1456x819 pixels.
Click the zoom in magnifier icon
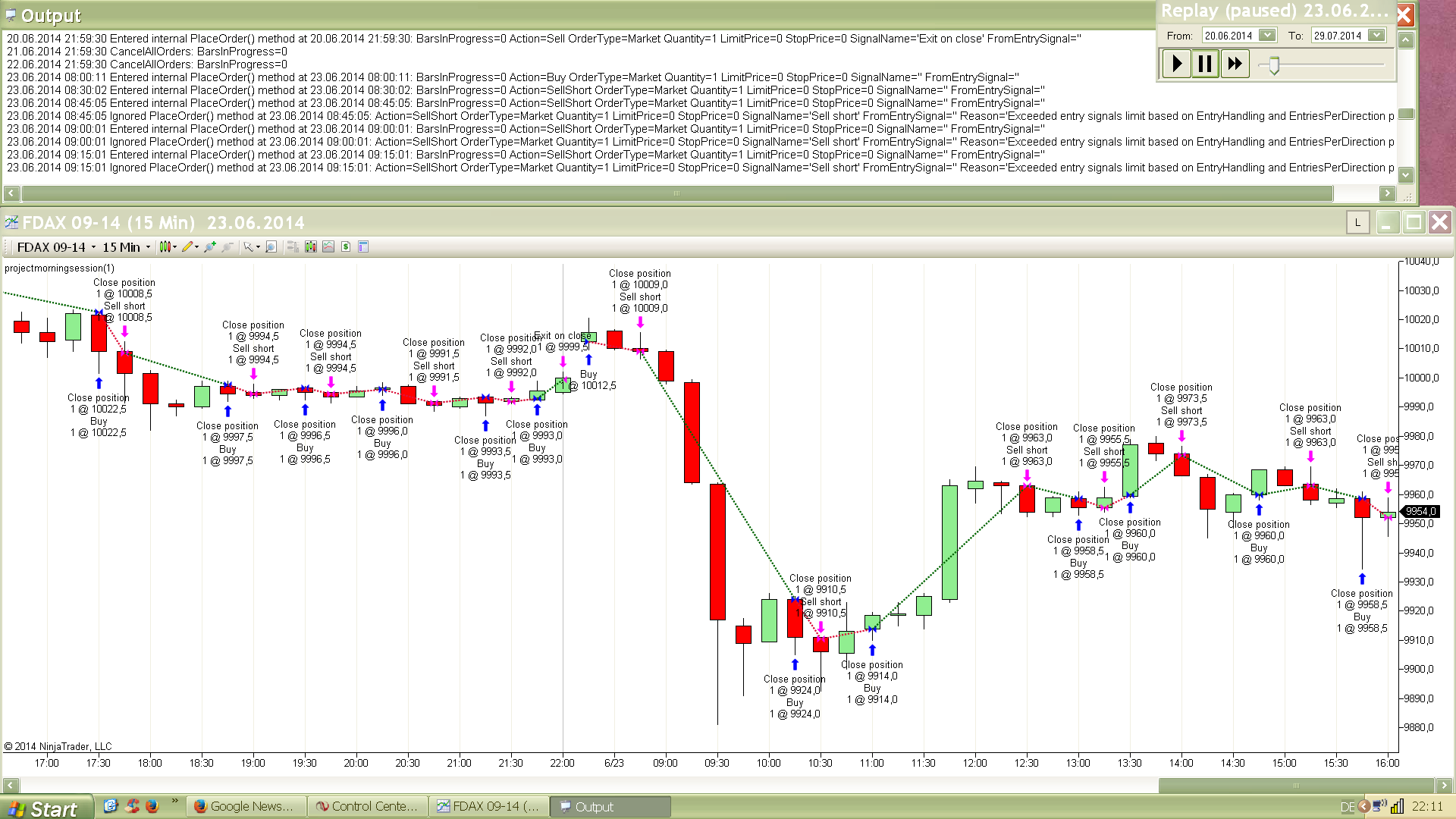click(x=210, y=247)
